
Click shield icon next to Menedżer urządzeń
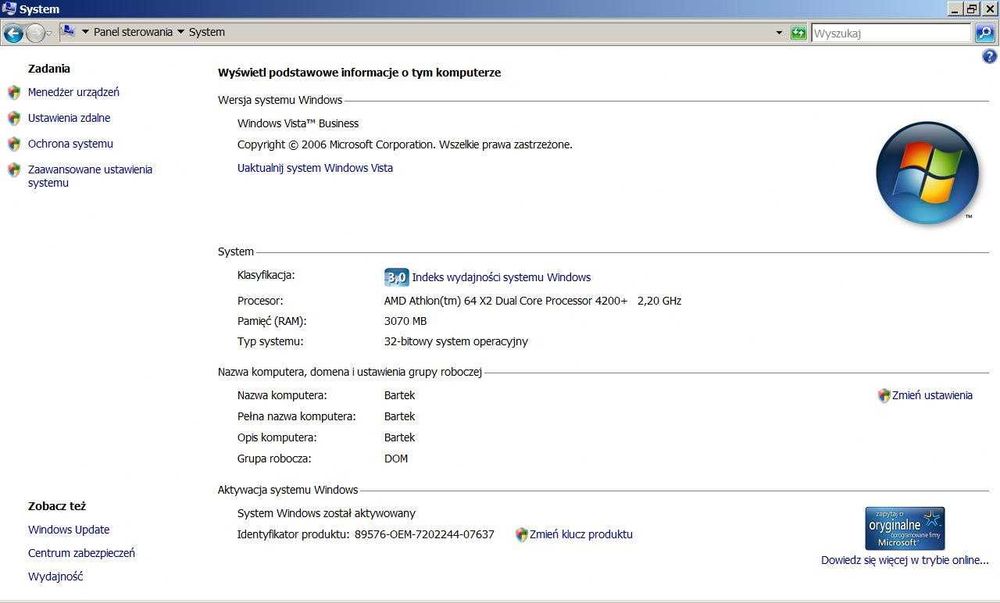pos(14,92)
